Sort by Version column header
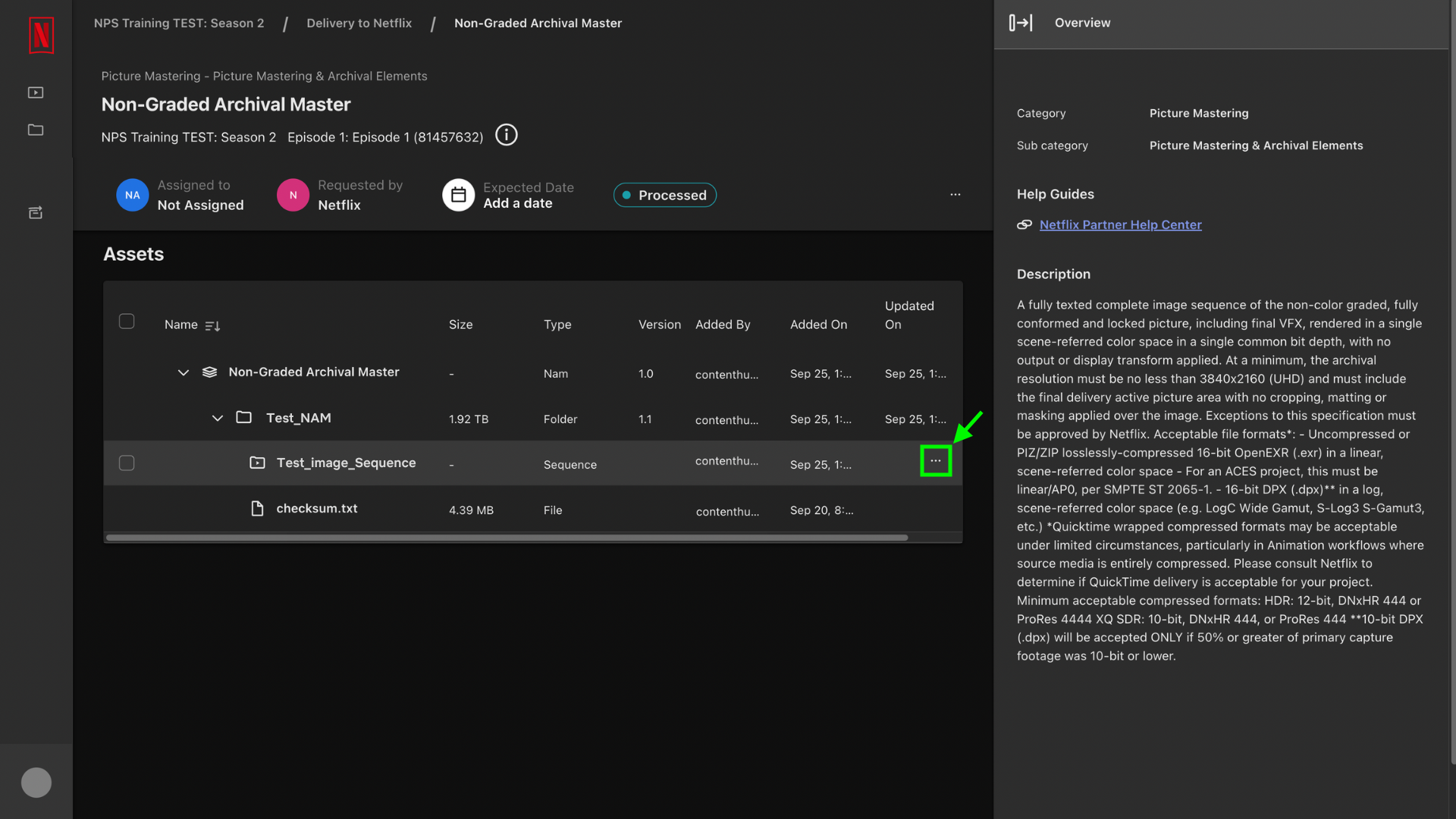 tap(660, 325)
